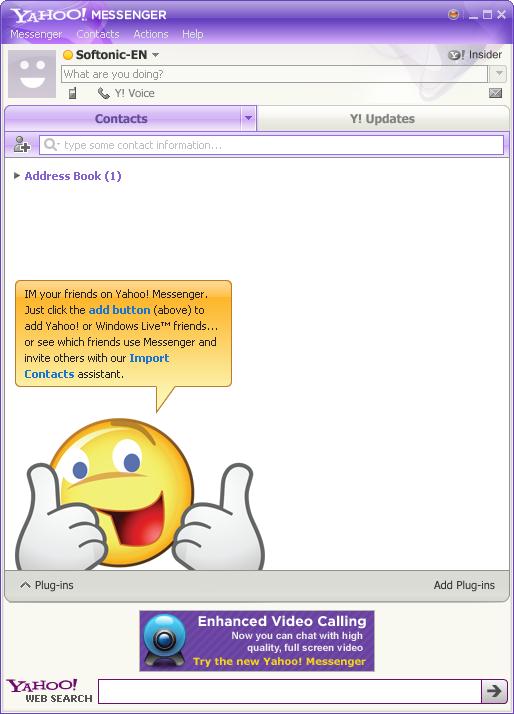The image size is (514, 714).
Task: Click the user avatar picture
Action: [32, 74]
